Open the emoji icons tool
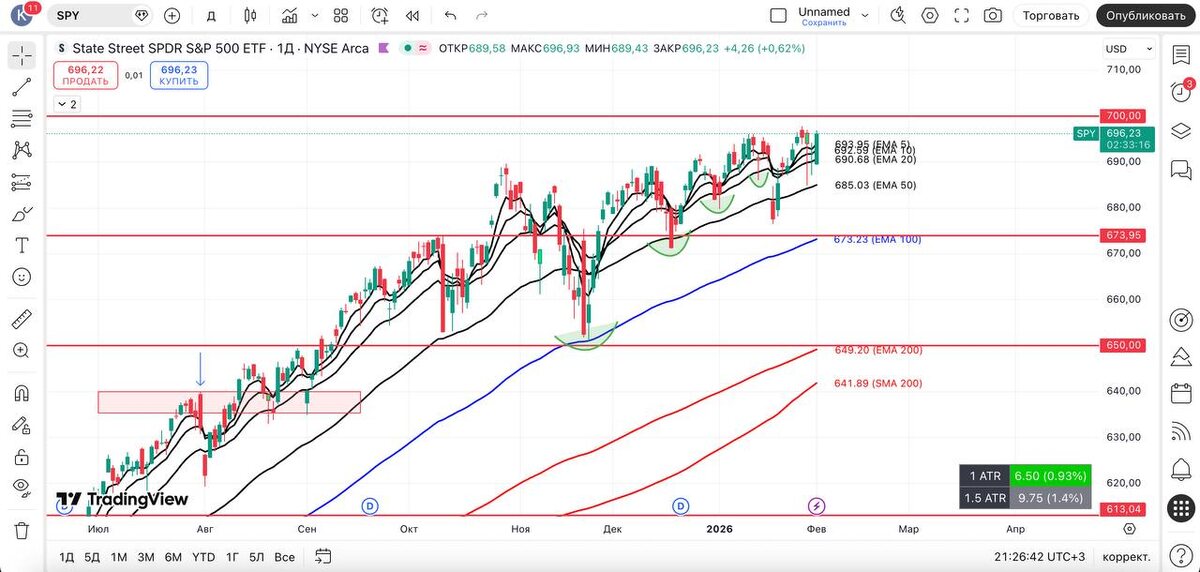 [22, 277]
